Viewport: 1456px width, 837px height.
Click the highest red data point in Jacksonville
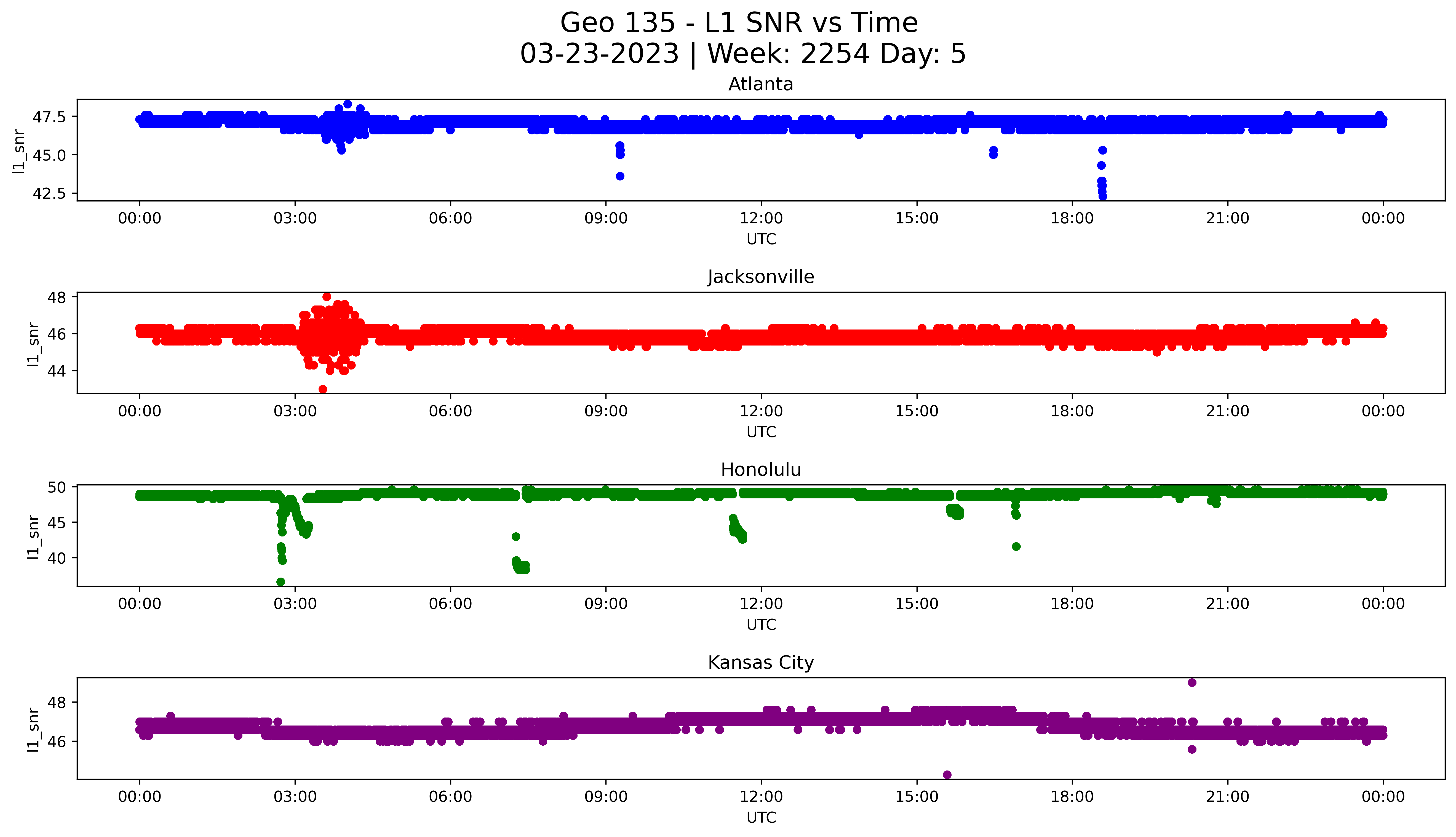[x=327, y=297]
